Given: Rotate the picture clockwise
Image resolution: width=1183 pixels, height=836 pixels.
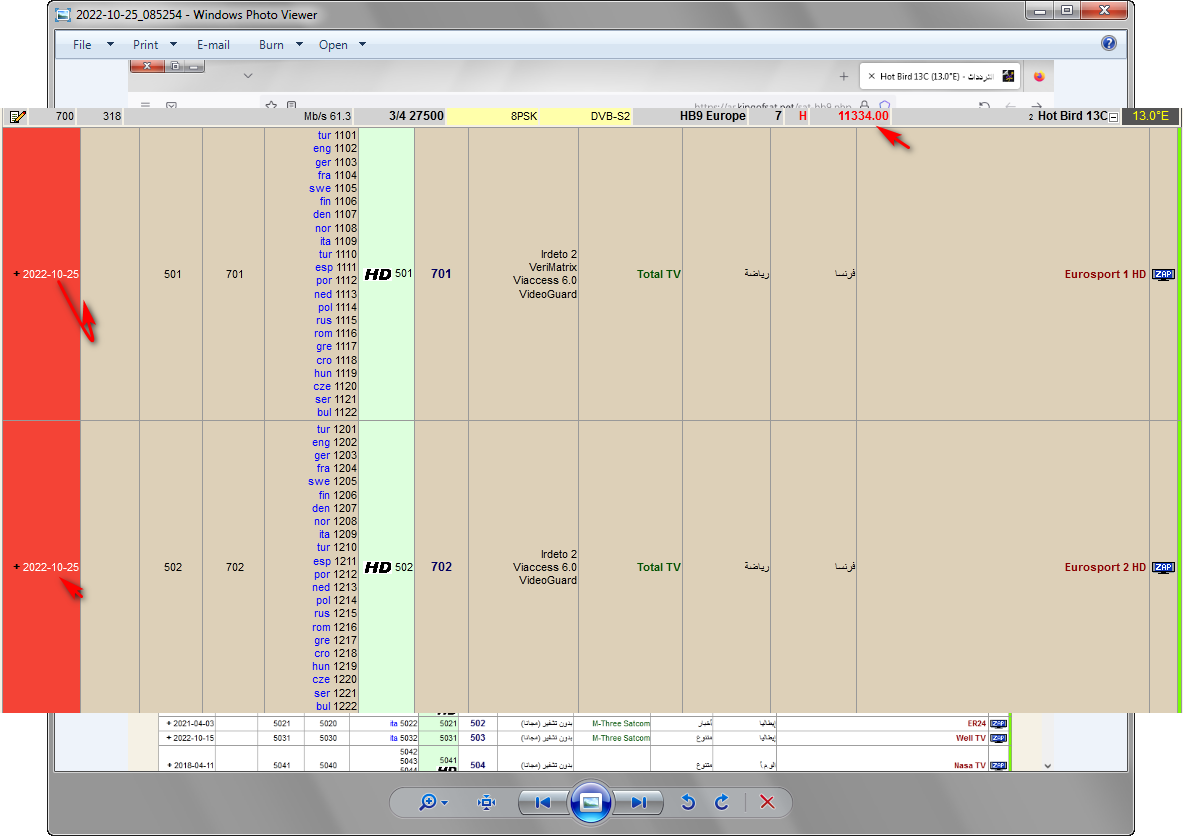Looking at the screenshot, I should (x=721, y=802).
